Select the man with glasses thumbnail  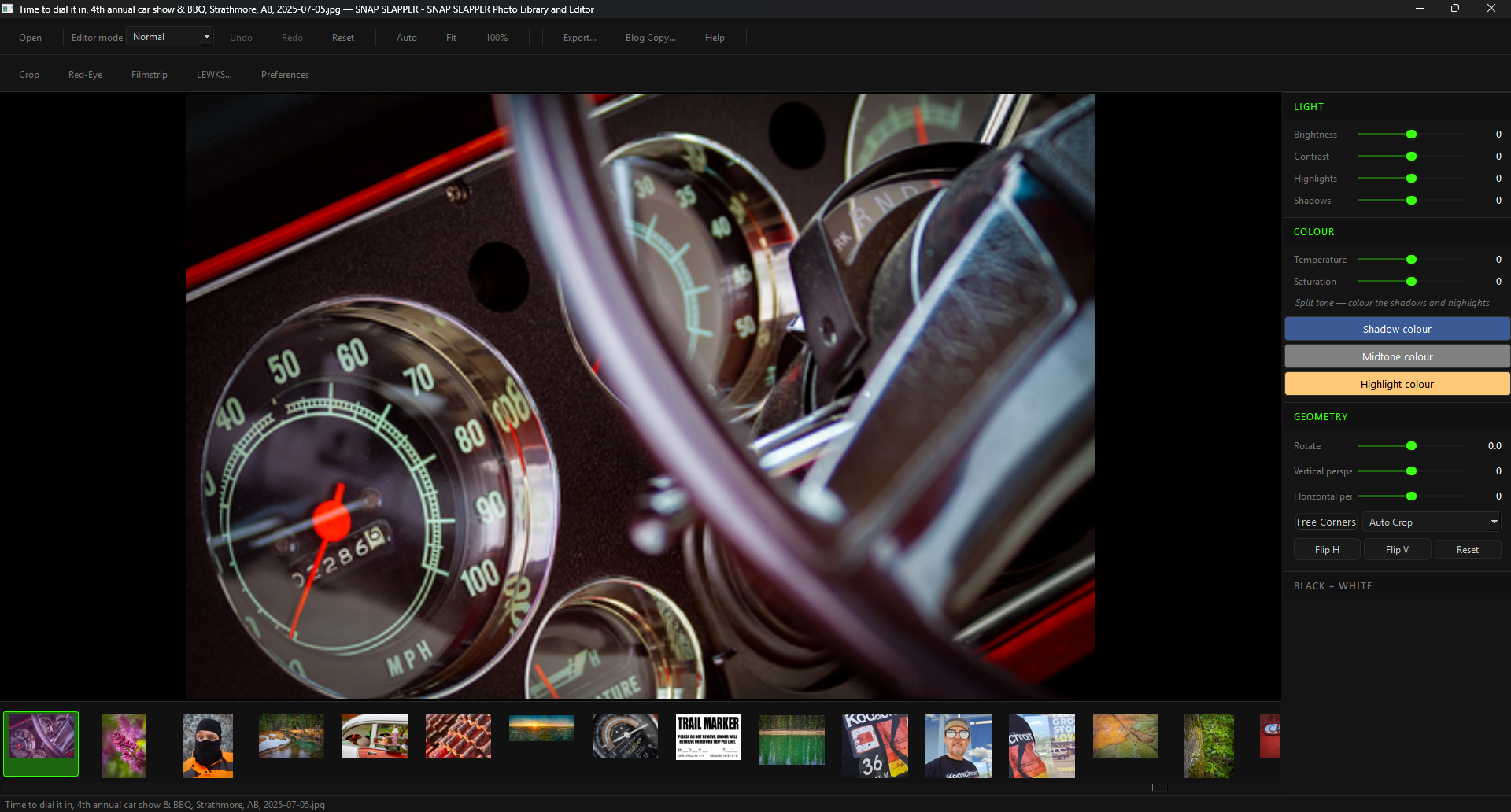[x=959, y=746]
